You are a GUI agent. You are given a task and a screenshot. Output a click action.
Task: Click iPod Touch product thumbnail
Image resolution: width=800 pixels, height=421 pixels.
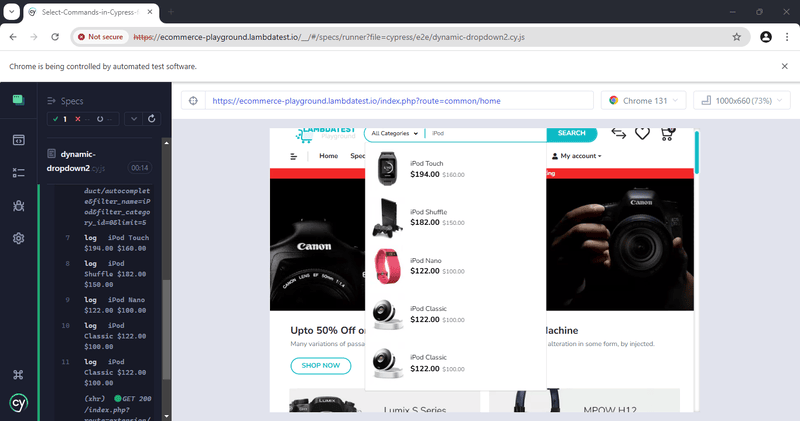(x=387, y=169)
